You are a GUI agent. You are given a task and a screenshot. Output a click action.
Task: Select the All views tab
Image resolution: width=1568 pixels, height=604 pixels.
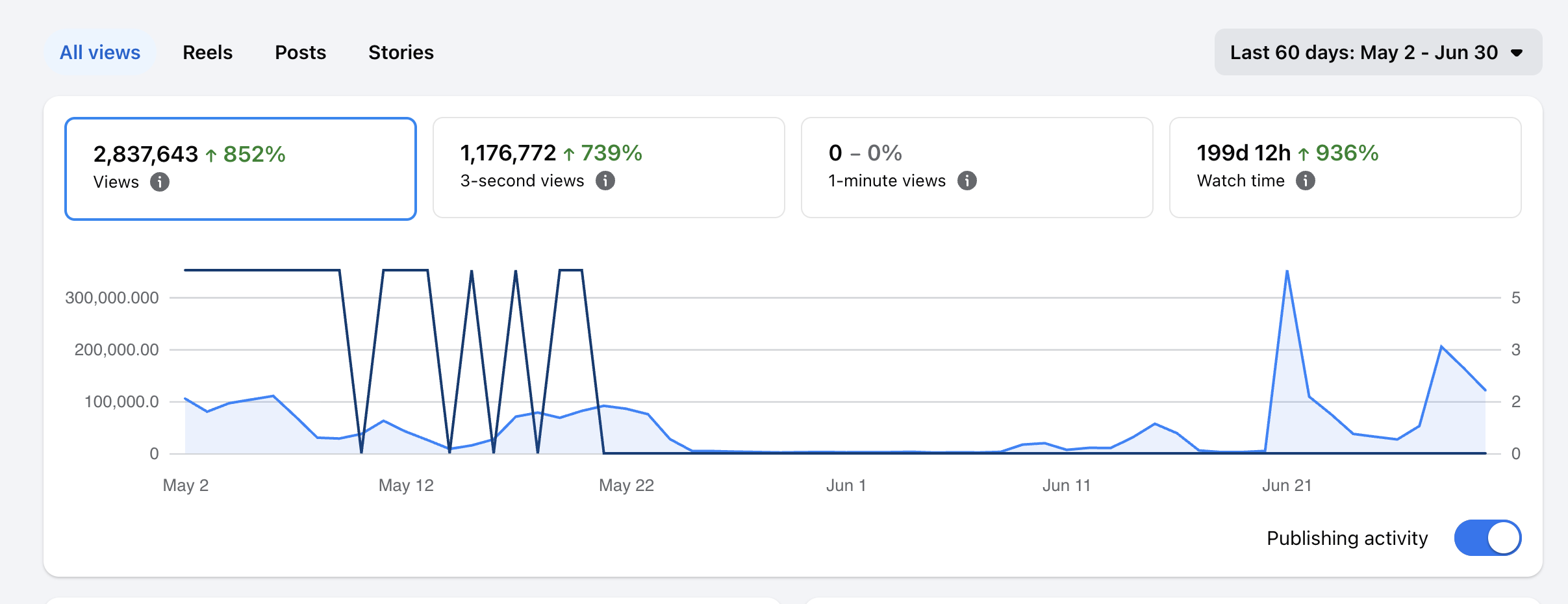click(x=100, y=52)
